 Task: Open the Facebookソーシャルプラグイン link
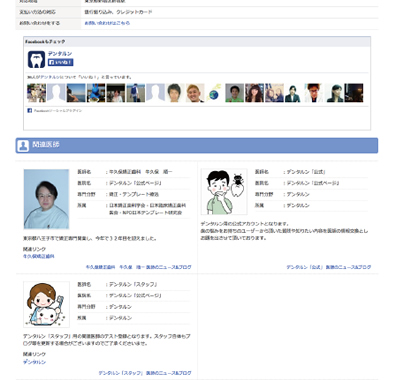pyautogui.click(x=58, y=110)
